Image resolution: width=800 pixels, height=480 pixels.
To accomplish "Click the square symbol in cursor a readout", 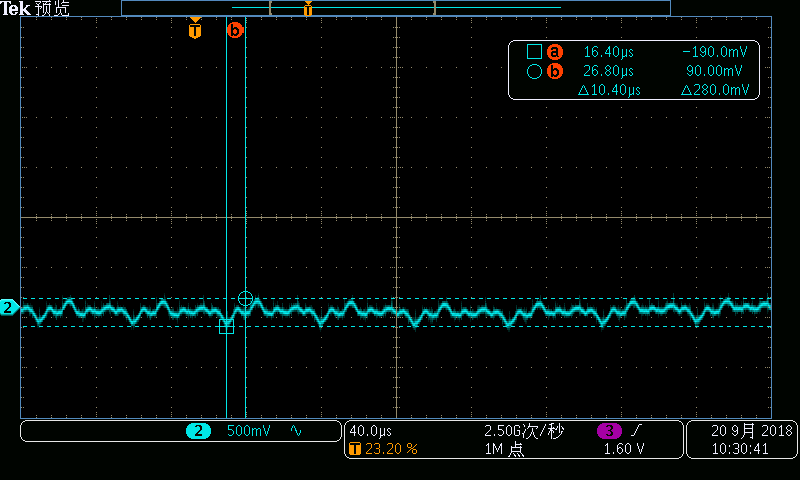I will pos(534,52).
